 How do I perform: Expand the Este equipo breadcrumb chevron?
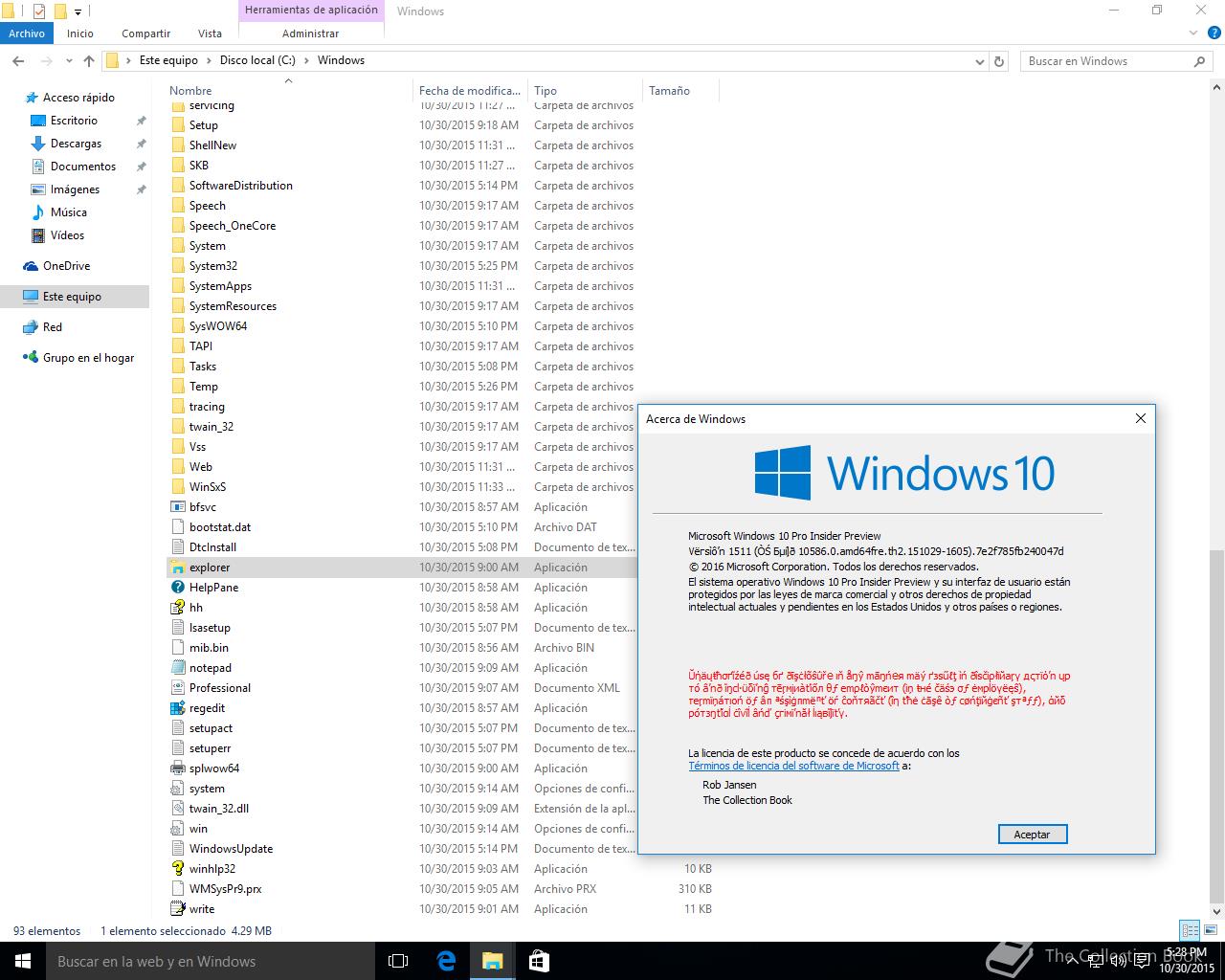pos(209,60)
